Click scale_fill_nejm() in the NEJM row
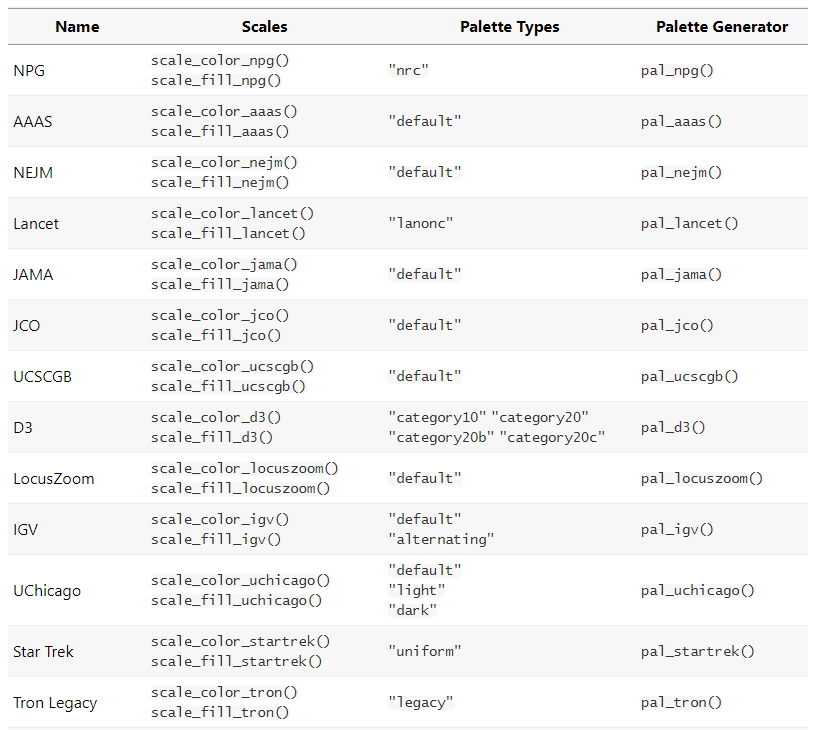This screenshot has height=730, width=820. [220, 182]
